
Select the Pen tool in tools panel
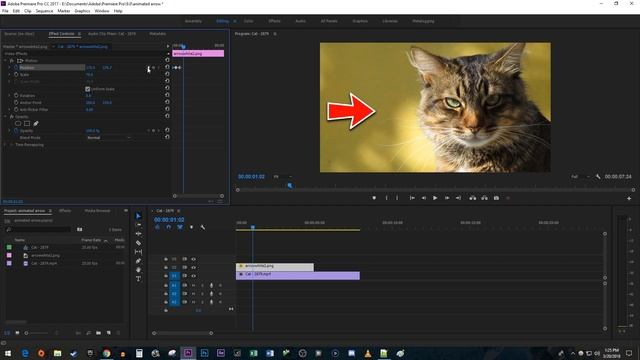[138, 261]
